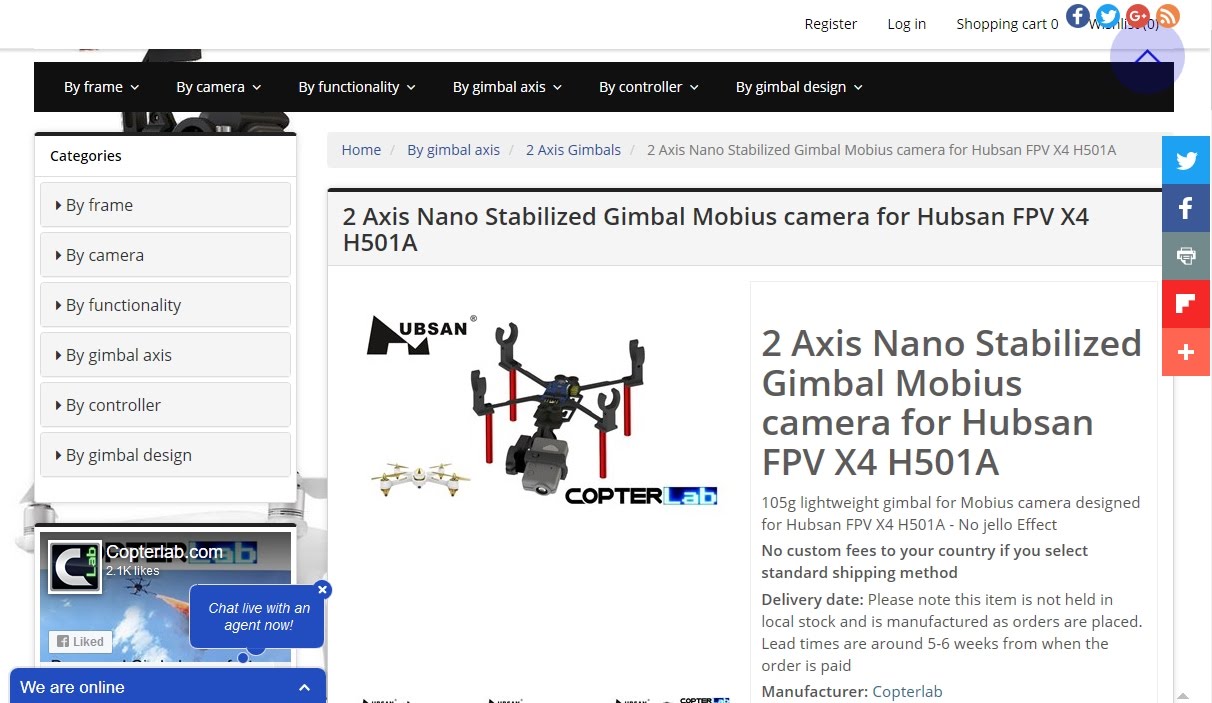Expand By gimbal design sidebar category

(x=165, y=455)
